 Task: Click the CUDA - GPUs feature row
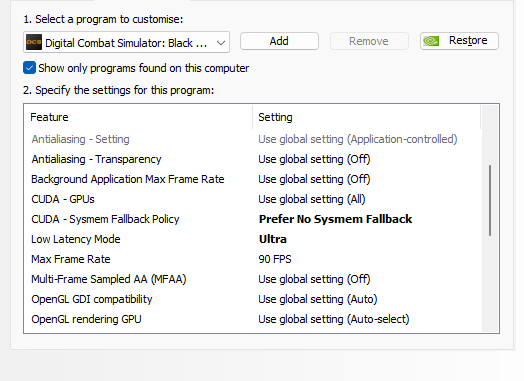tap(253, 199)
